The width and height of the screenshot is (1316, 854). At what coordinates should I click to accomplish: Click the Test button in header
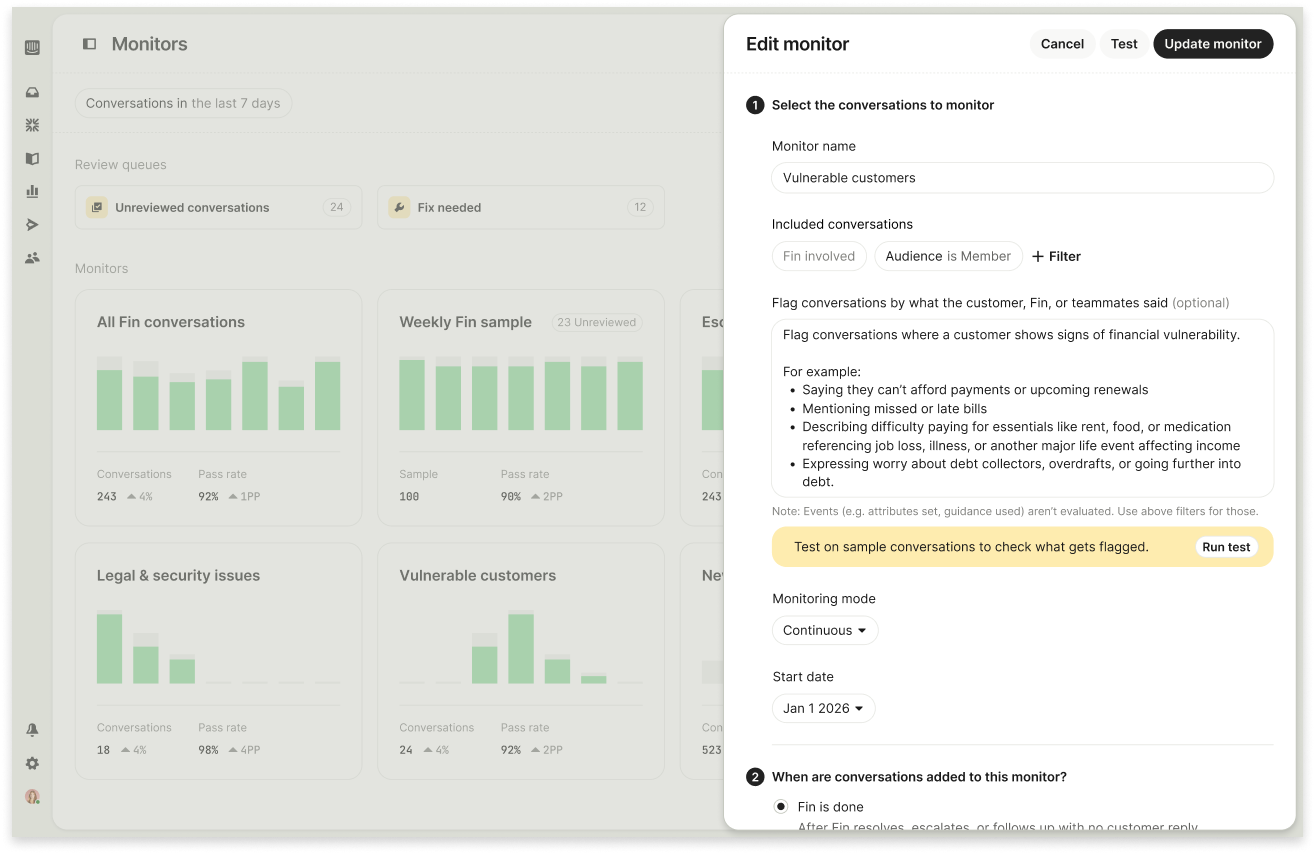tap(1124, 44)
